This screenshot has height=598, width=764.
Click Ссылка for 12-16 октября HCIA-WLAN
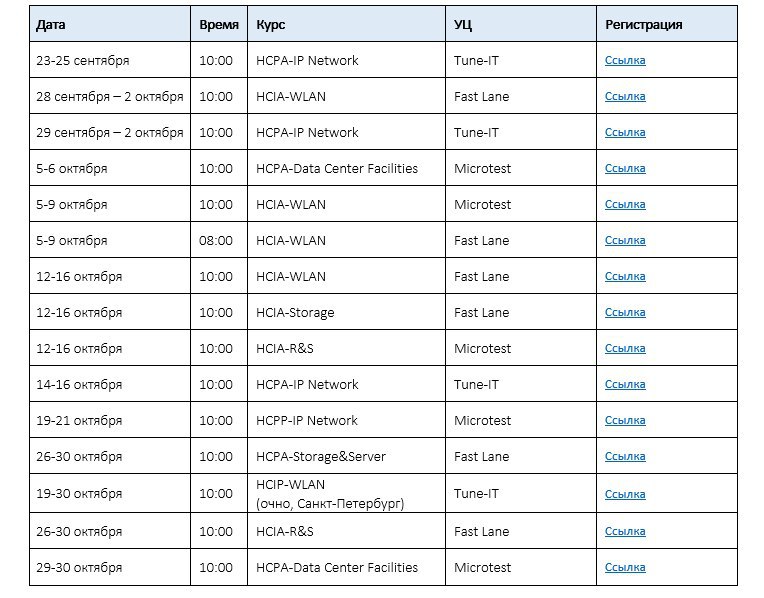click(x=625, y=276)
